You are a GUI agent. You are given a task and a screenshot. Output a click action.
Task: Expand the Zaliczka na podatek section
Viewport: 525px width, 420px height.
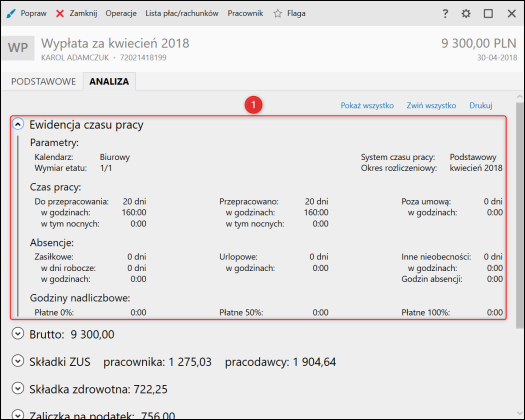tap(18, 415)
